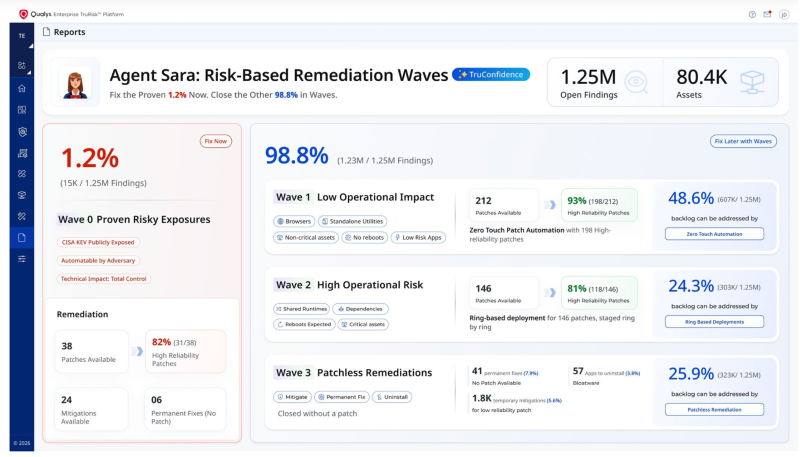
Task: Click the Dependencies tag
Action: point(360,309)
